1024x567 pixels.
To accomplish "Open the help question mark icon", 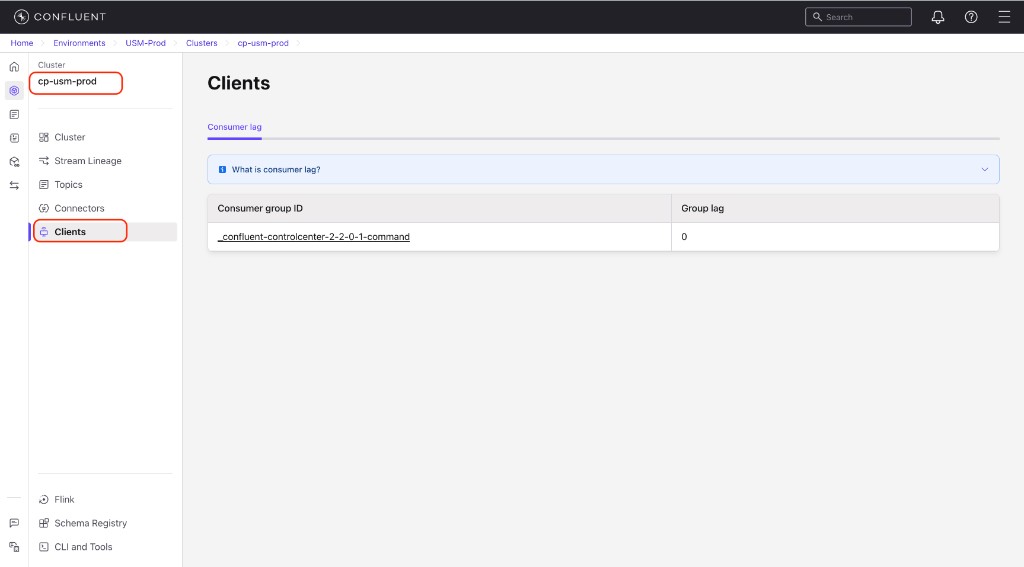I will click(x=970, y=17).
